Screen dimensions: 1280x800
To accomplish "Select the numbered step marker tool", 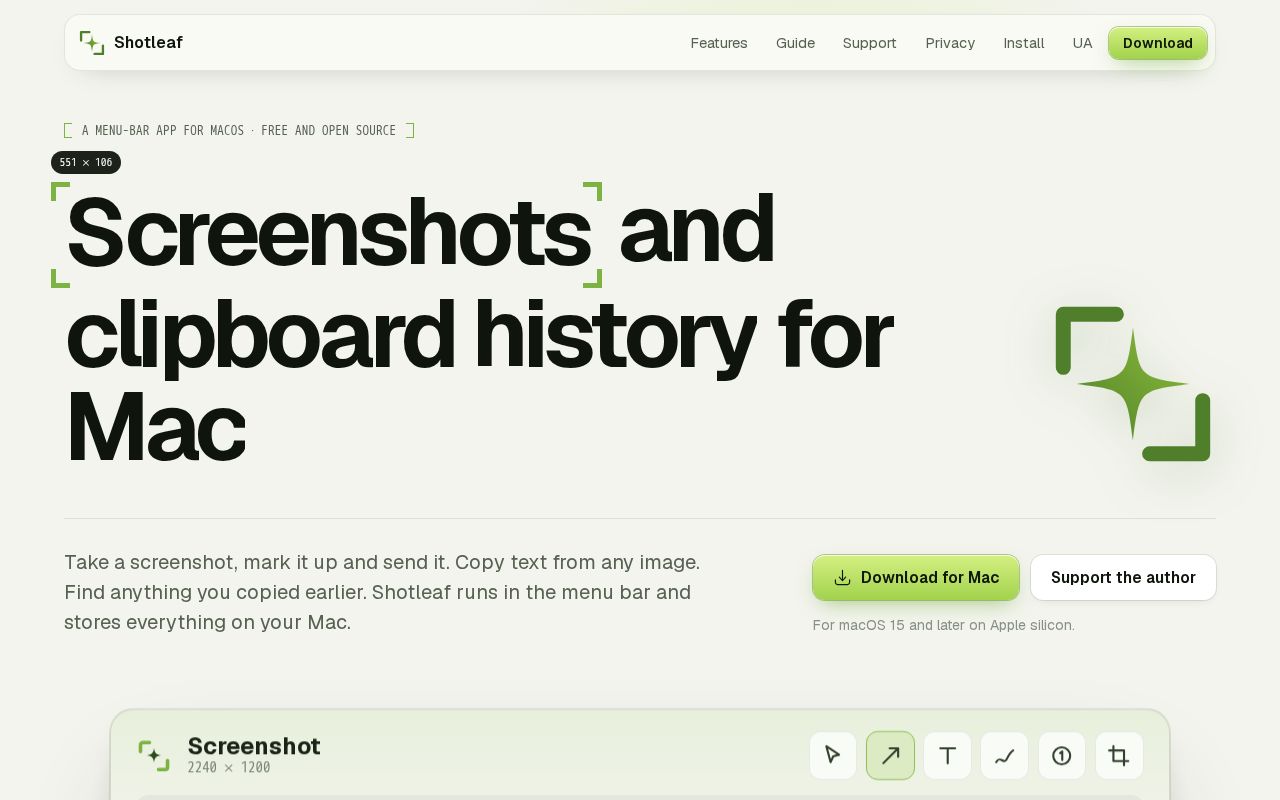I will tap(1062, 756).
